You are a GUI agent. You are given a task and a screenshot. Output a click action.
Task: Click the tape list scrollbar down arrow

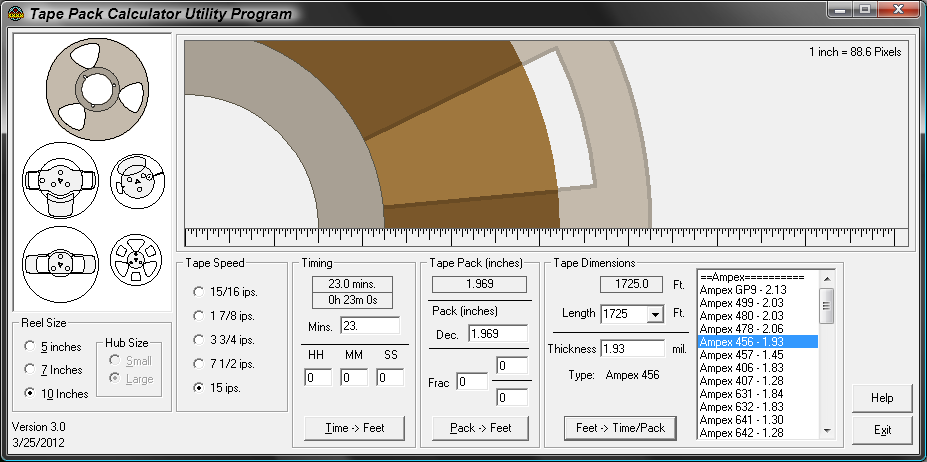pyautogui.click(x=826, y=431)
